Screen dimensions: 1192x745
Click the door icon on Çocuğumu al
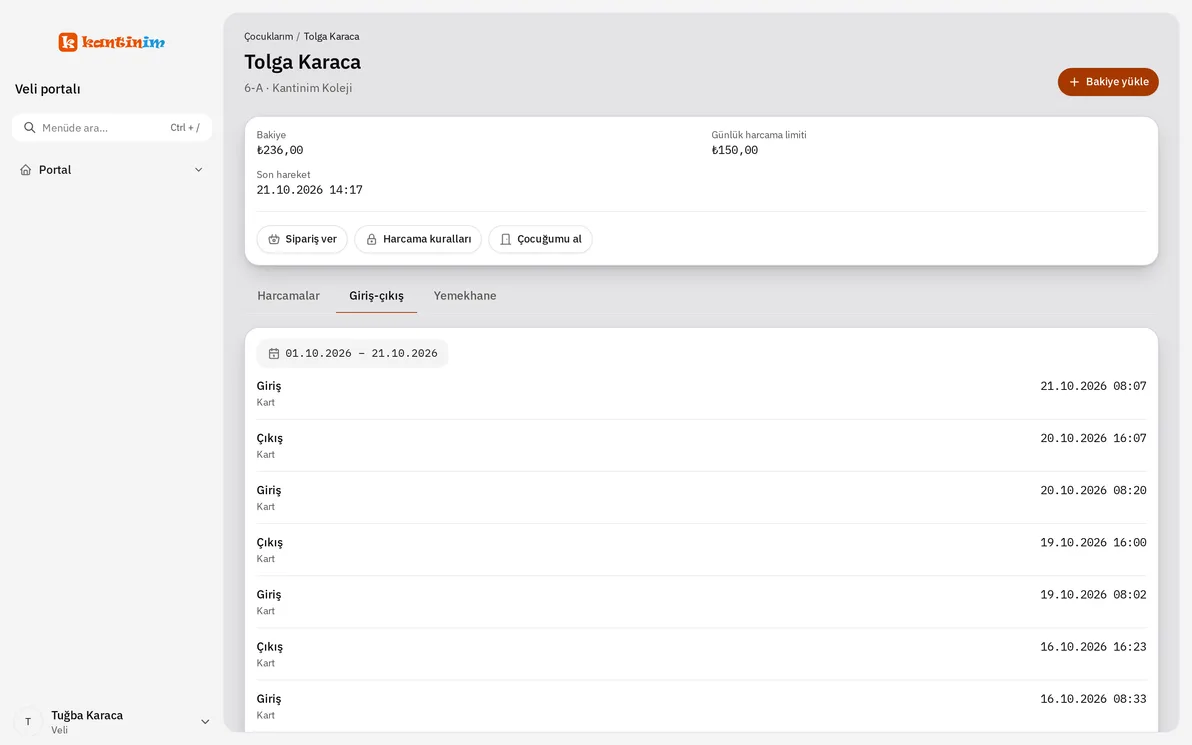click(506, 239)
